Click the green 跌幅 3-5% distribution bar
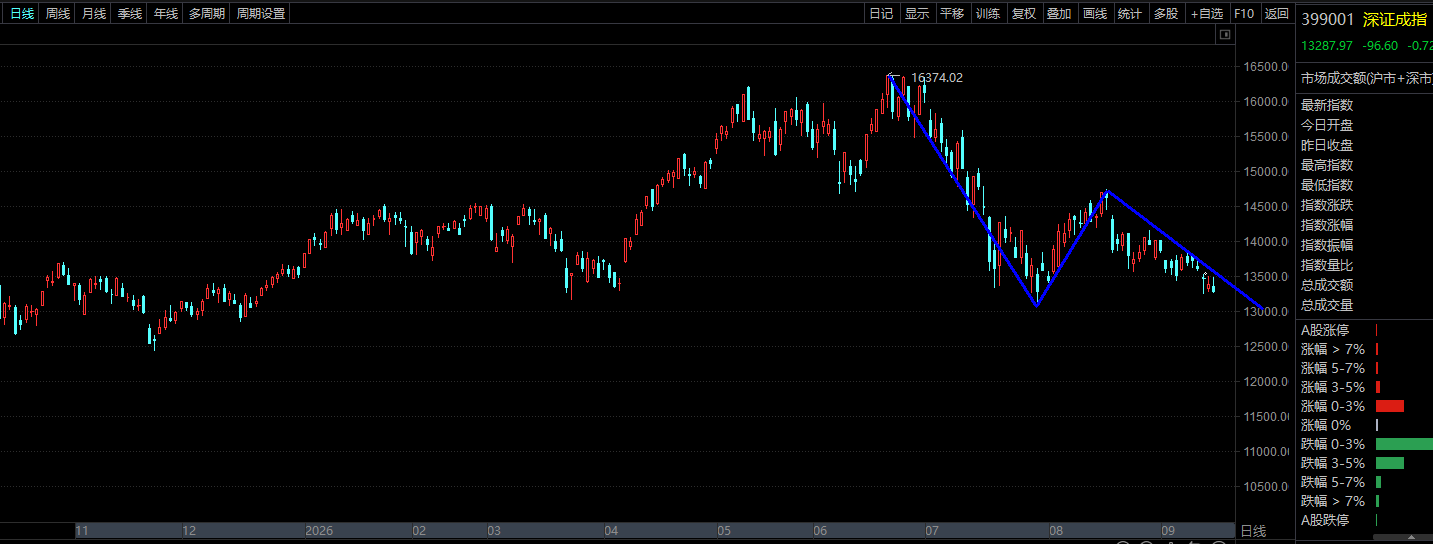This screenshot has width=1433, height=544. (x=1390, y=463)
